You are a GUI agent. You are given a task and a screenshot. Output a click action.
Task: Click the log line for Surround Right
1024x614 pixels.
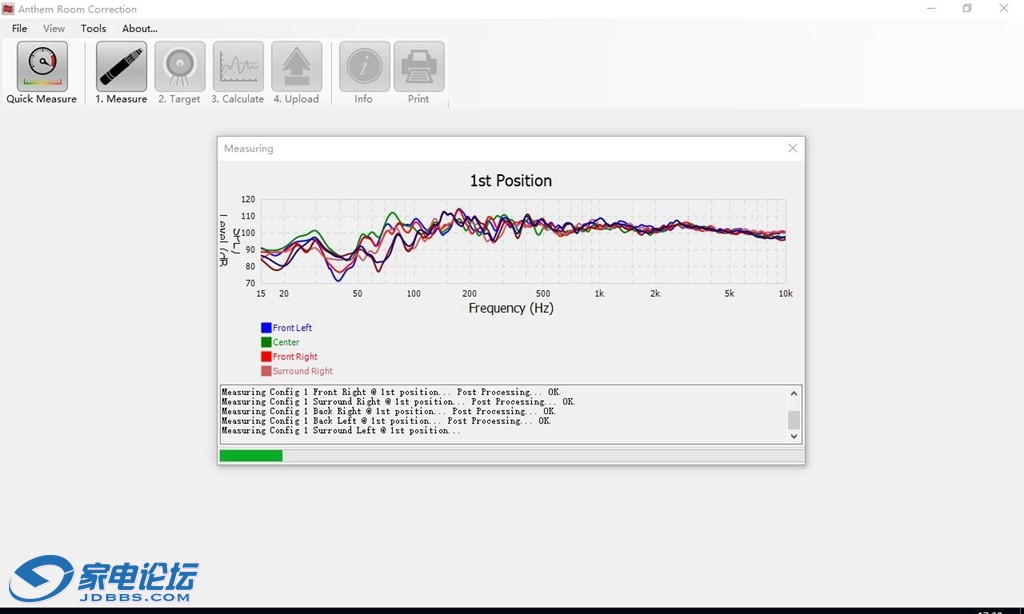pos(398,402)
